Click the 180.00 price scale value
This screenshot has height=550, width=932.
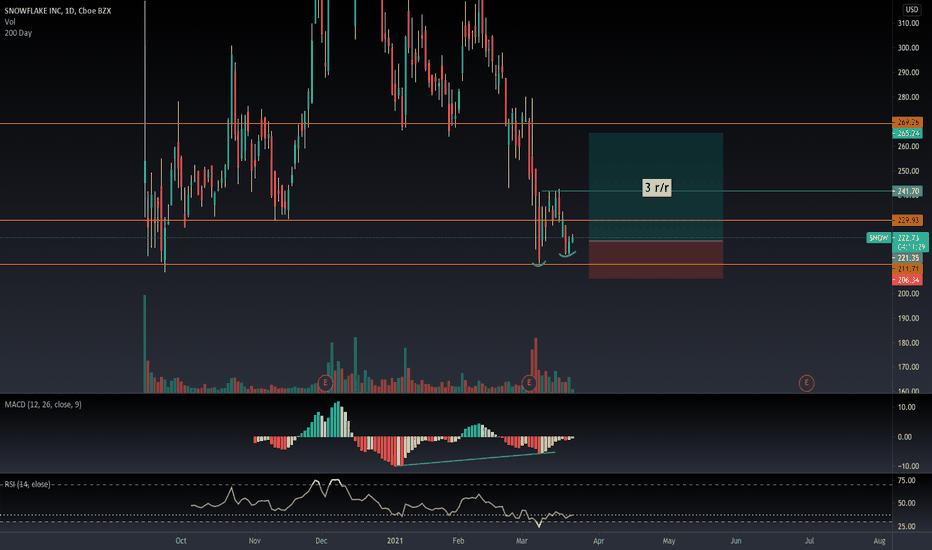[908, 342]
